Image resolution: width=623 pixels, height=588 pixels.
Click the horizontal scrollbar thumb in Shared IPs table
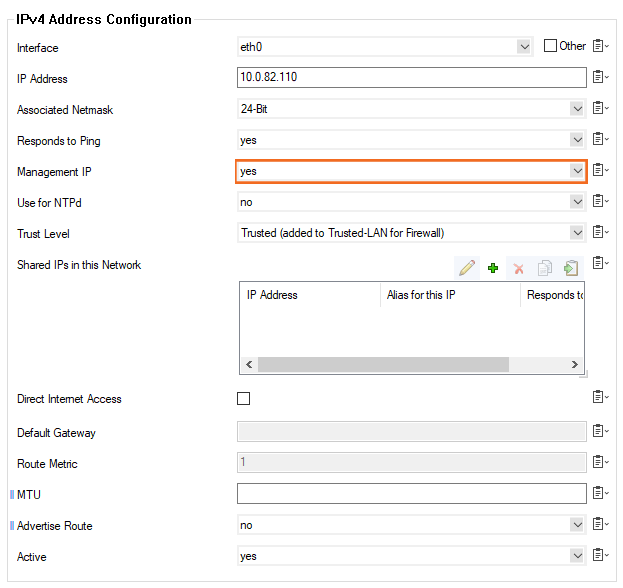tap(383, 364)
